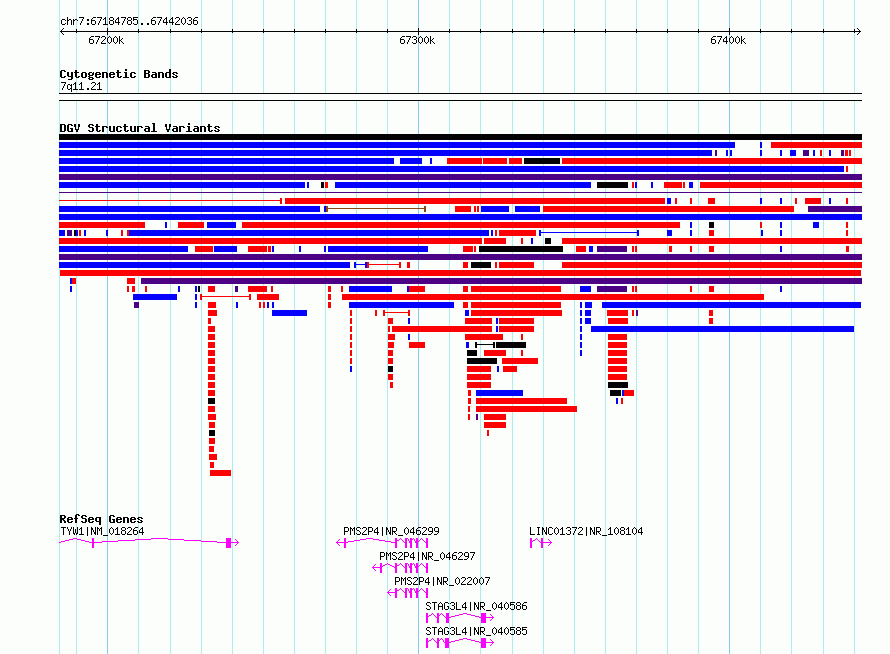Click the DGV Structural Variants track title

140,128
